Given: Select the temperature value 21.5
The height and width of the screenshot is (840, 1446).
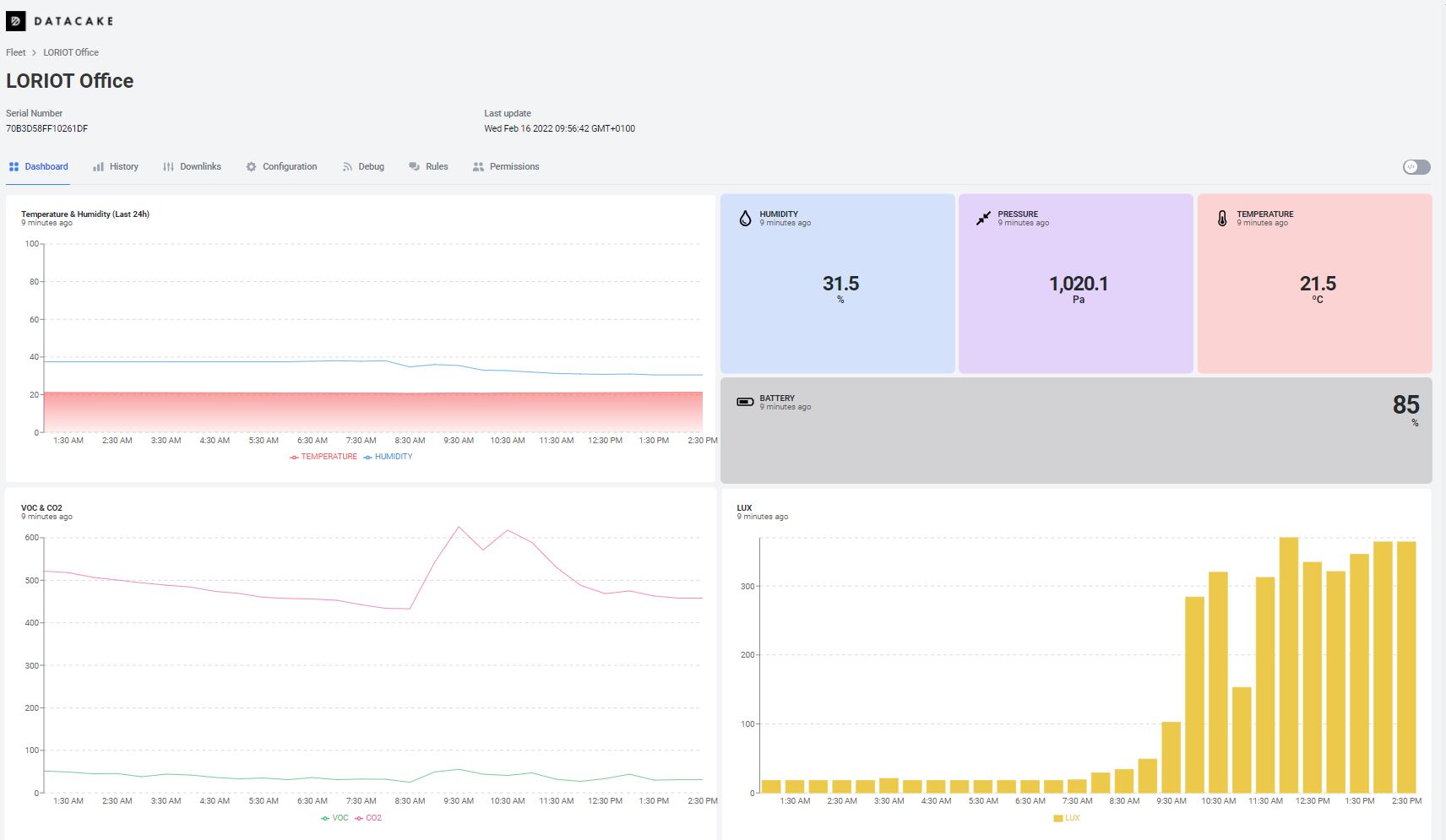Looking at the screenshot, I should [1318, 284].
